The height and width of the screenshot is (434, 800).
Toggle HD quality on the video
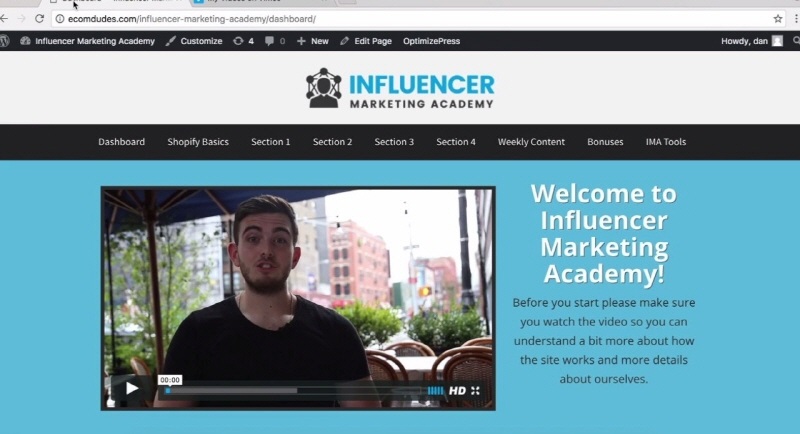click(457, 391)
